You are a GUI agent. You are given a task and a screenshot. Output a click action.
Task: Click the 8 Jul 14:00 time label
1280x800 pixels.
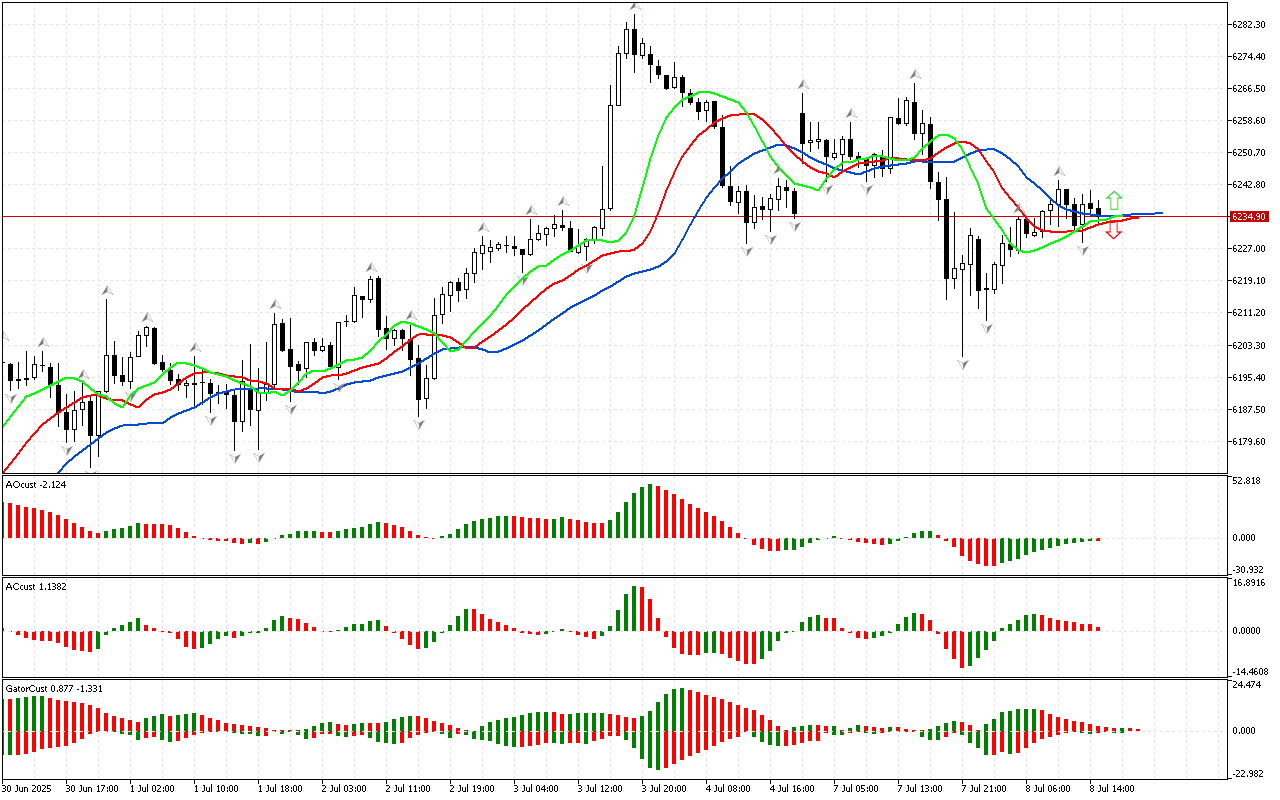[x=1111, y=787]
